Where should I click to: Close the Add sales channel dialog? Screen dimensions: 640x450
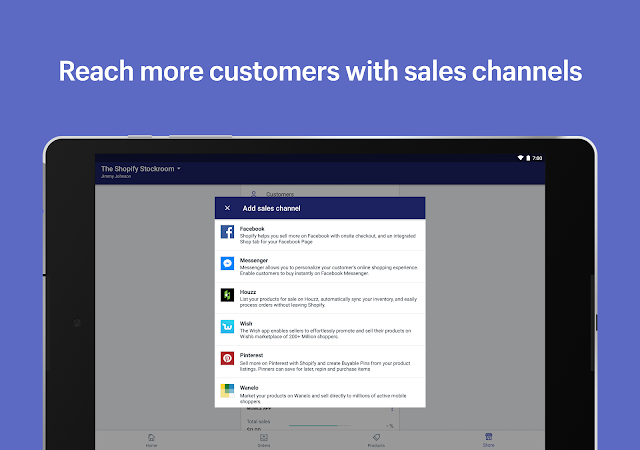[x=227, y=208]
